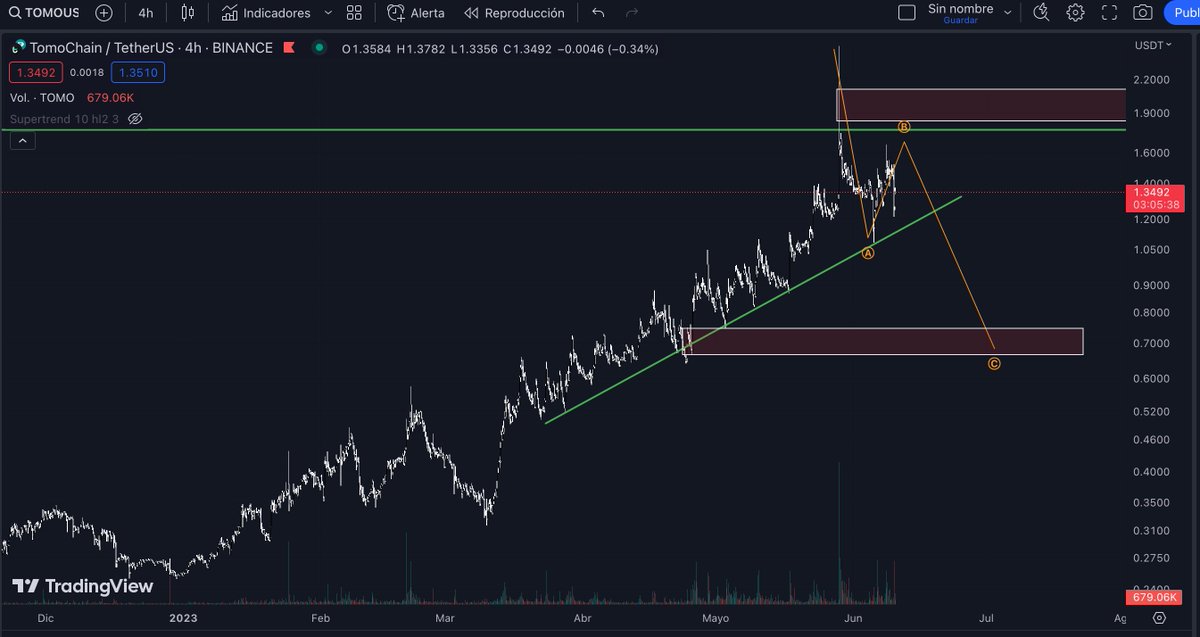
Task: Expand favorite indicators dropdown arrow
Action: [328, 13]
